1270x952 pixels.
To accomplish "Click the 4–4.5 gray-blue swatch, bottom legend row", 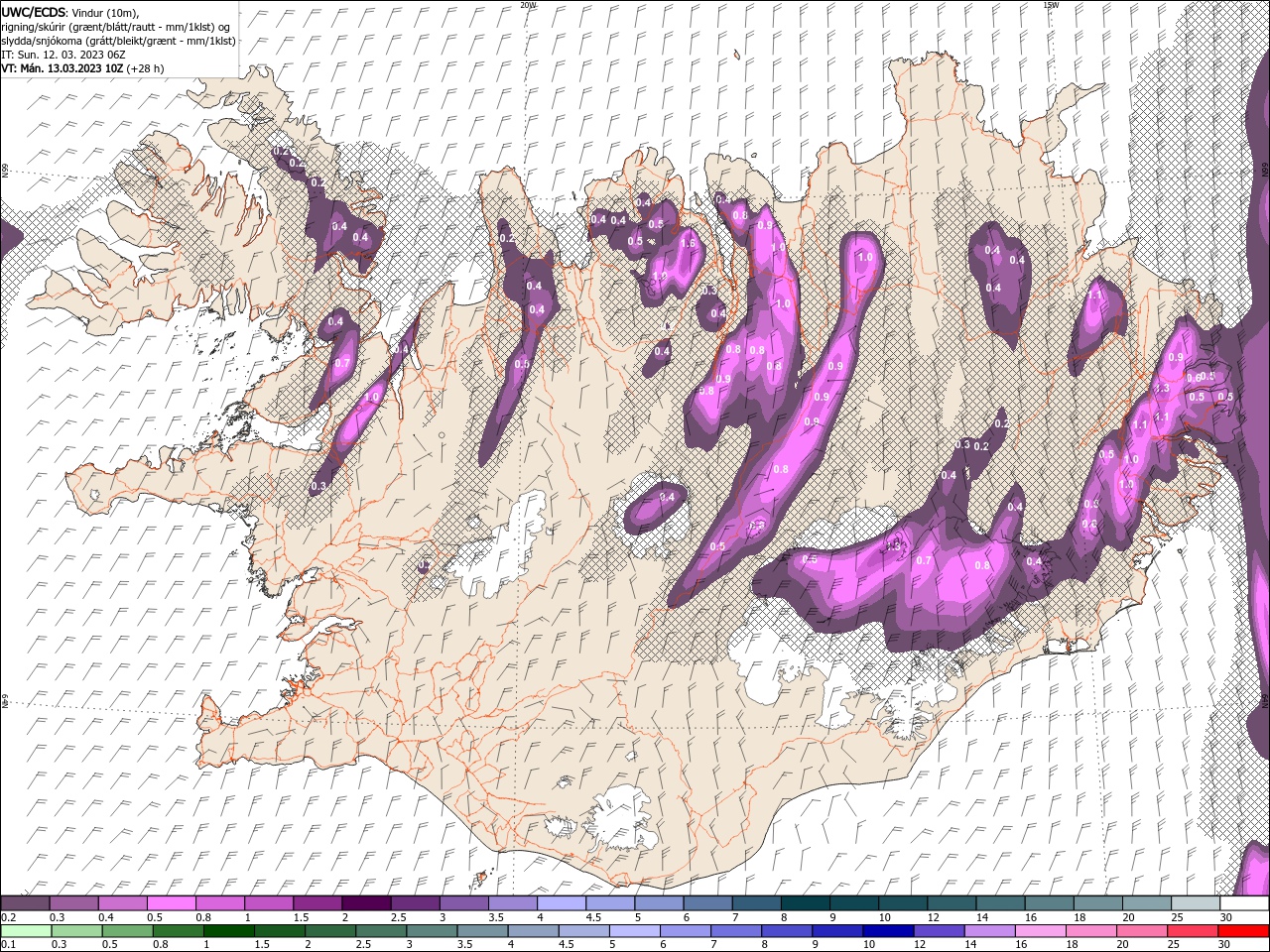I will [534, 931].
